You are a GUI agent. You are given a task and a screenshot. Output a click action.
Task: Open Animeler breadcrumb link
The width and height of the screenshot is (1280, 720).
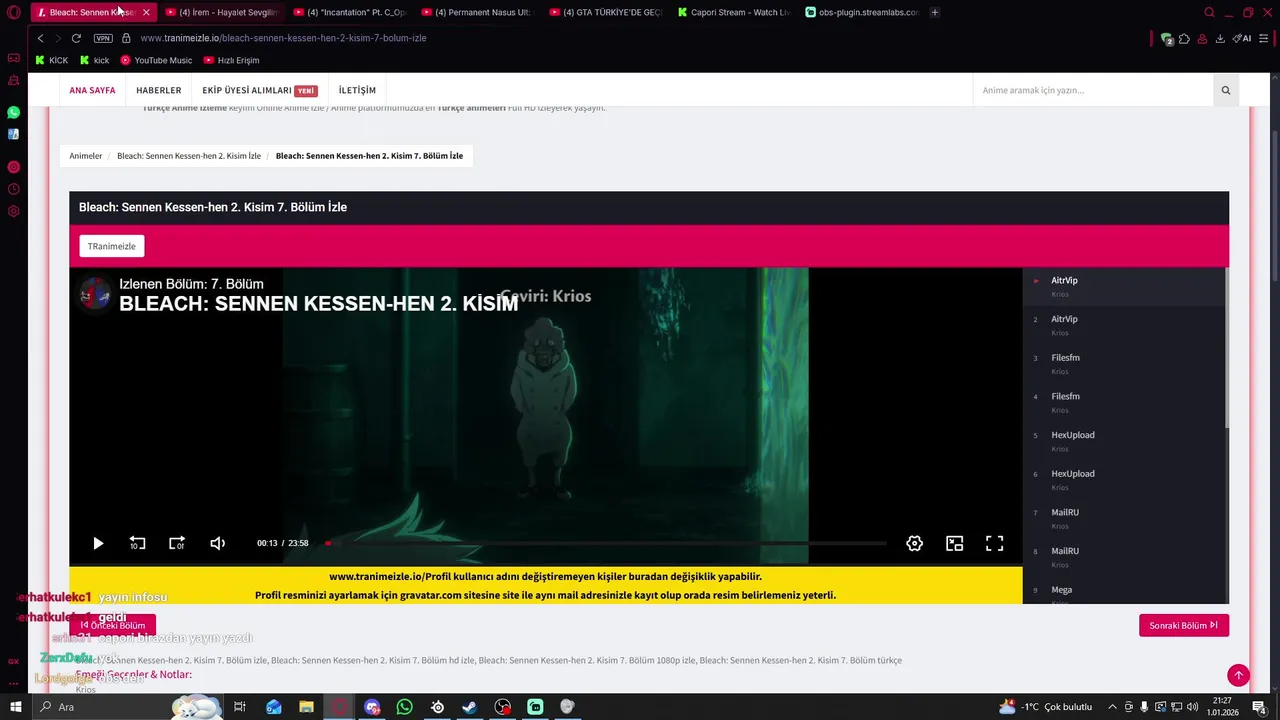86,156
